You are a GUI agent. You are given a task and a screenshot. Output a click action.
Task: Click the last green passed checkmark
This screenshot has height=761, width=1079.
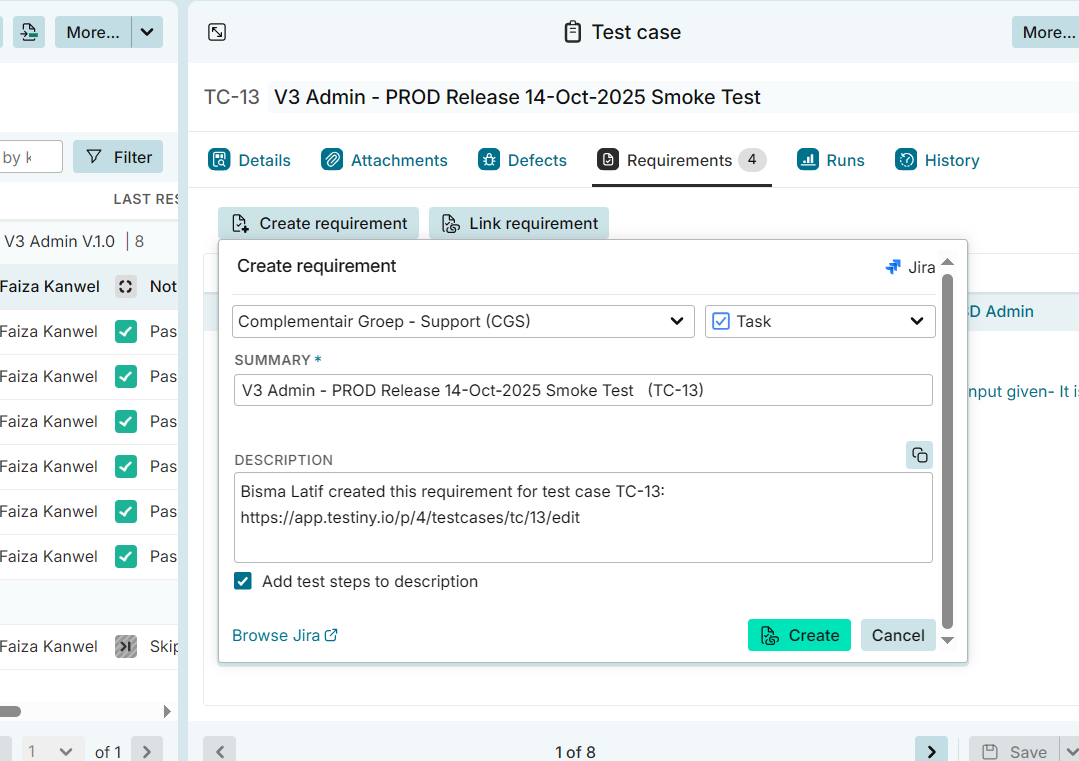click(125, 556)
